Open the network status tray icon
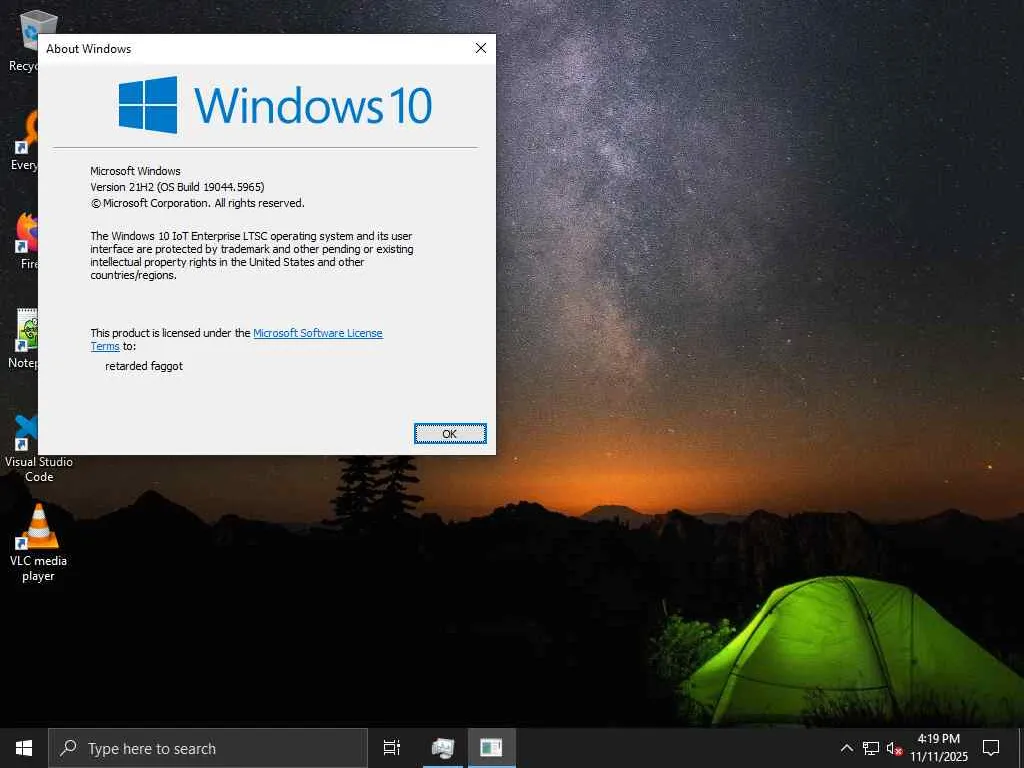This screenshot has width=1024, height=768. [x=871, y=748]
